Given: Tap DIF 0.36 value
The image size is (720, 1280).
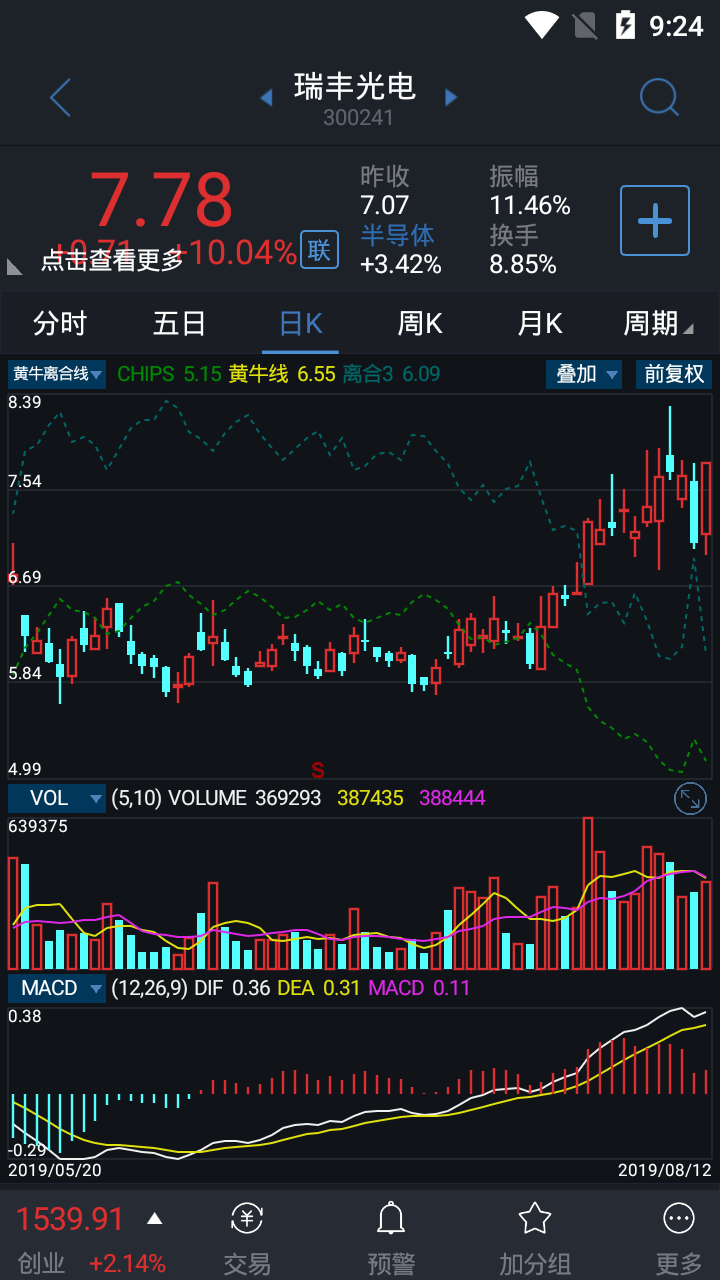Looking at the screenshot, I should point(233,988).
